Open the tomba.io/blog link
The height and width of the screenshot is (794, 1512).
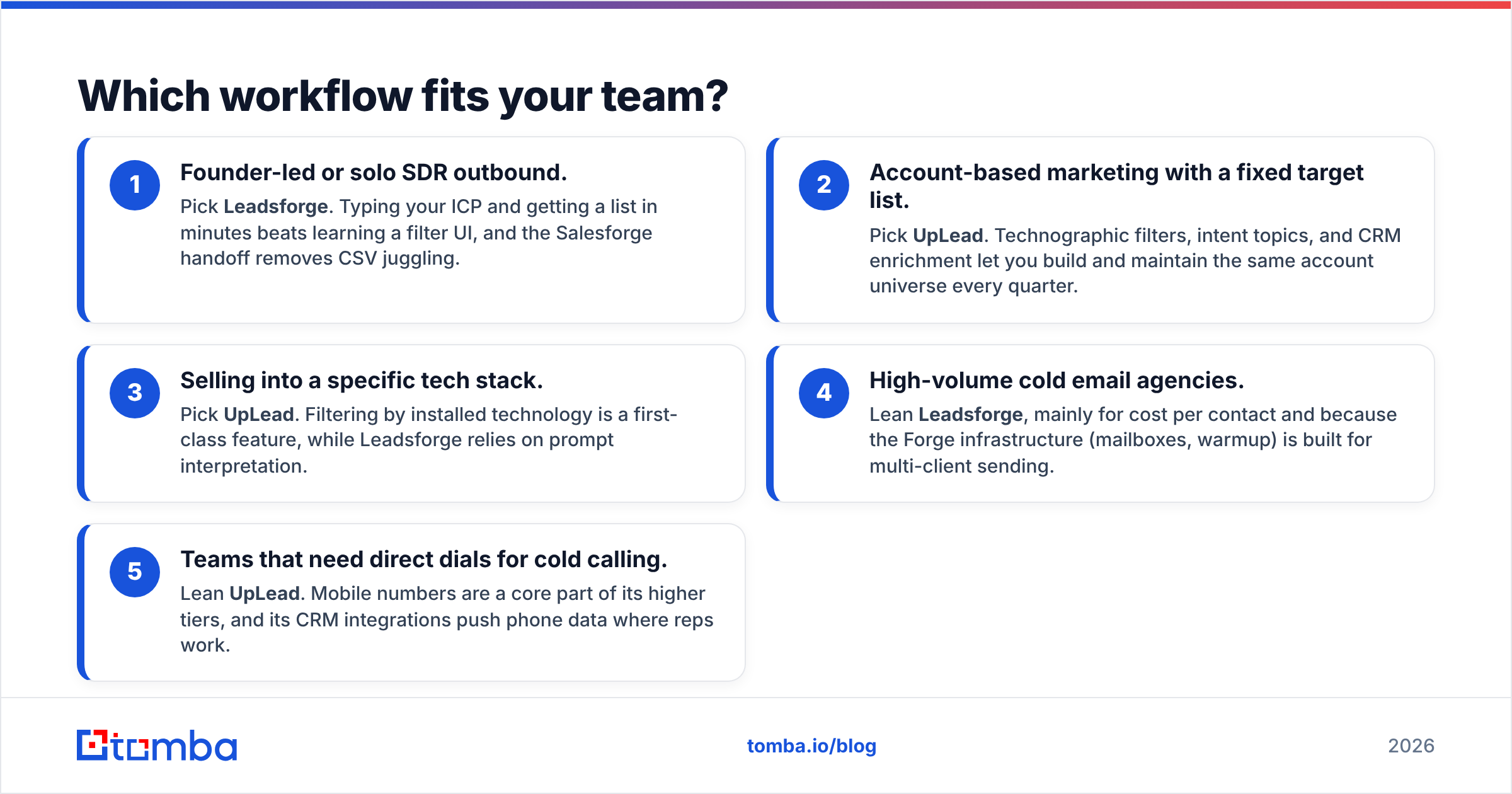[x=811, y=746]
